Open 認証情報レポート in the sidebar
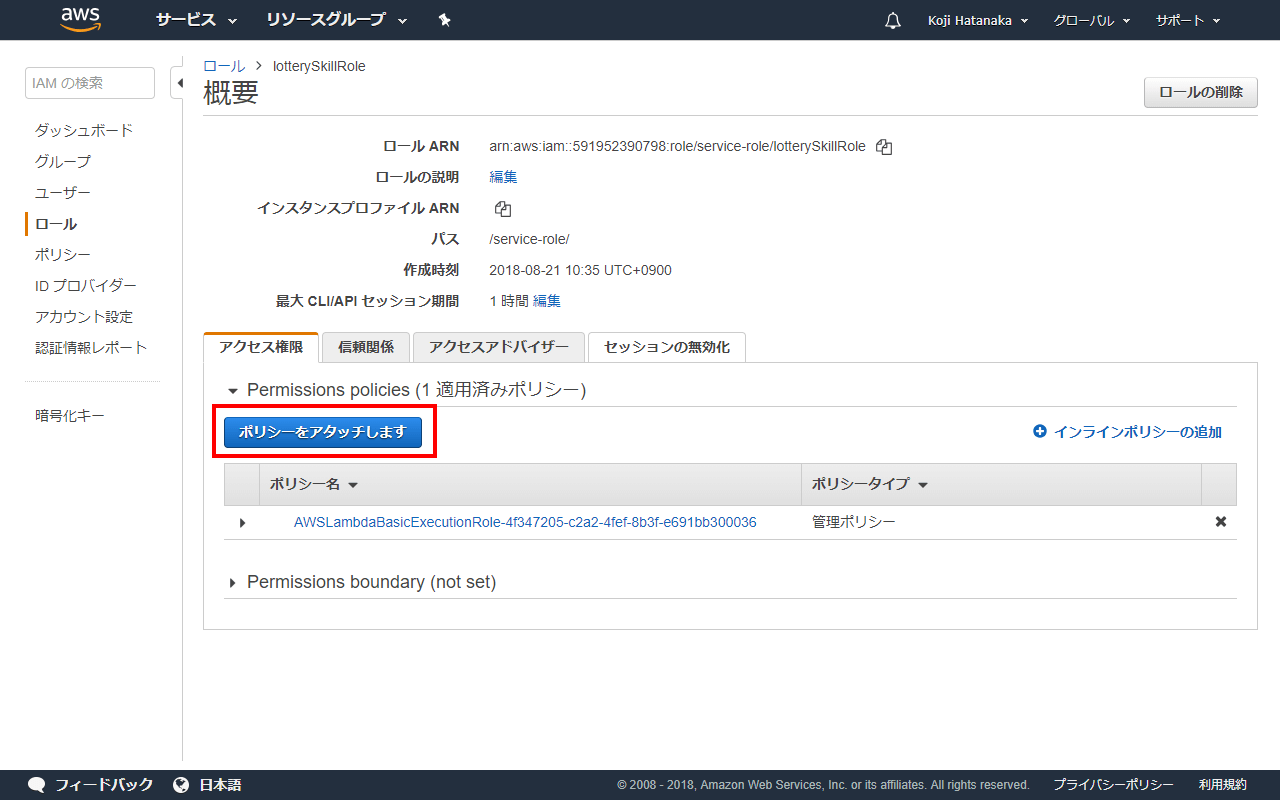 [91, 348]
